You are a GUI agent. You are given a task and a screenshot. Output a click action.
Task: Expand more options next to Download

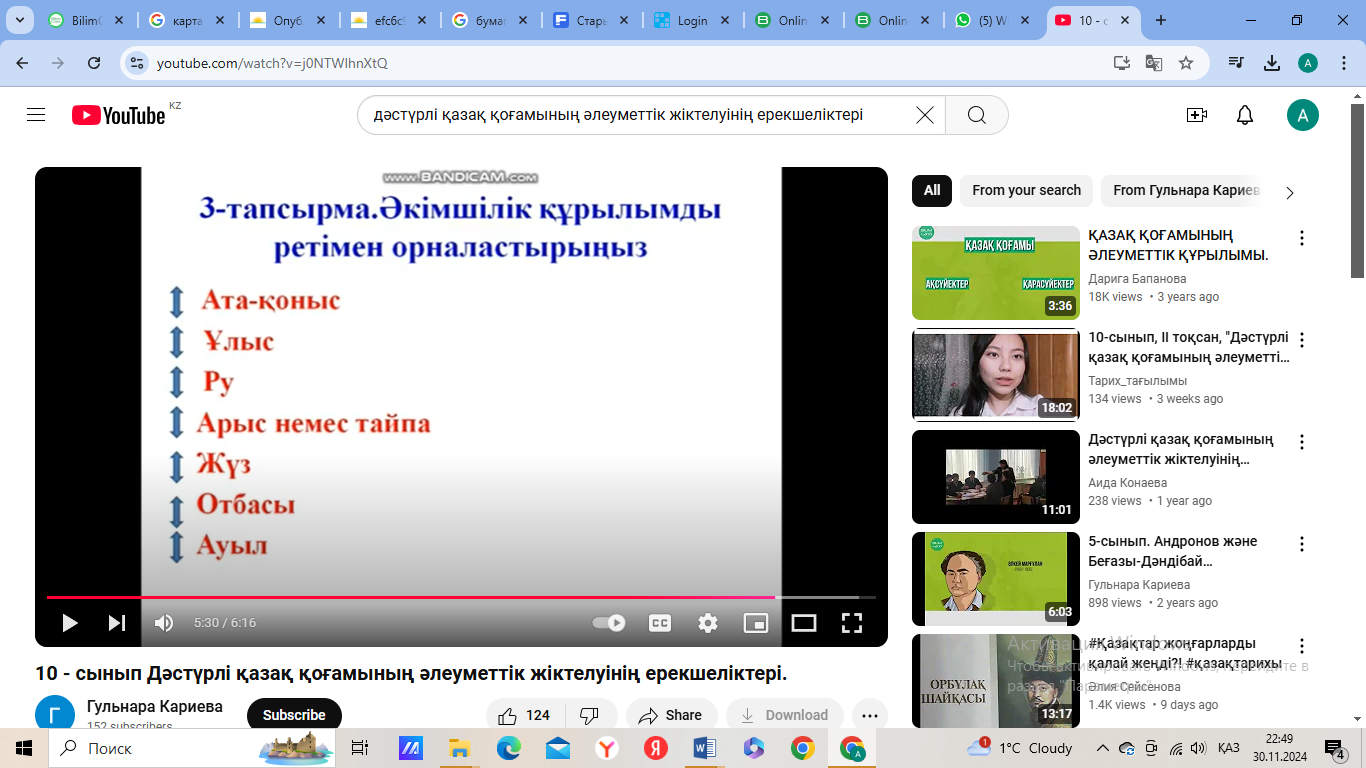point(869,715)
